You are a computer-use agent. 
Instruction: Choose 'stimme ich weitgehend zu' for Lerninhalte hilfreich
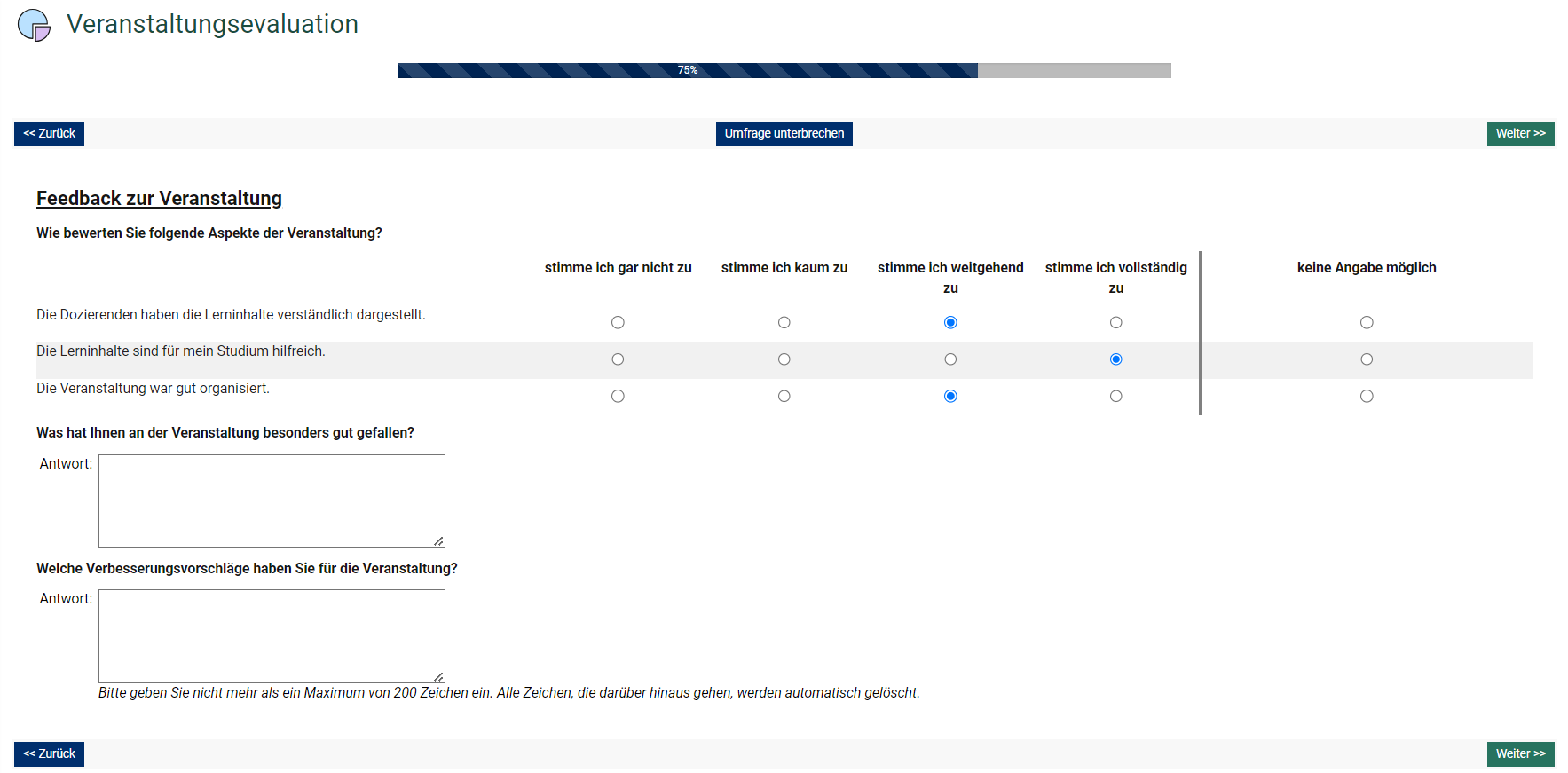point(950,359)
